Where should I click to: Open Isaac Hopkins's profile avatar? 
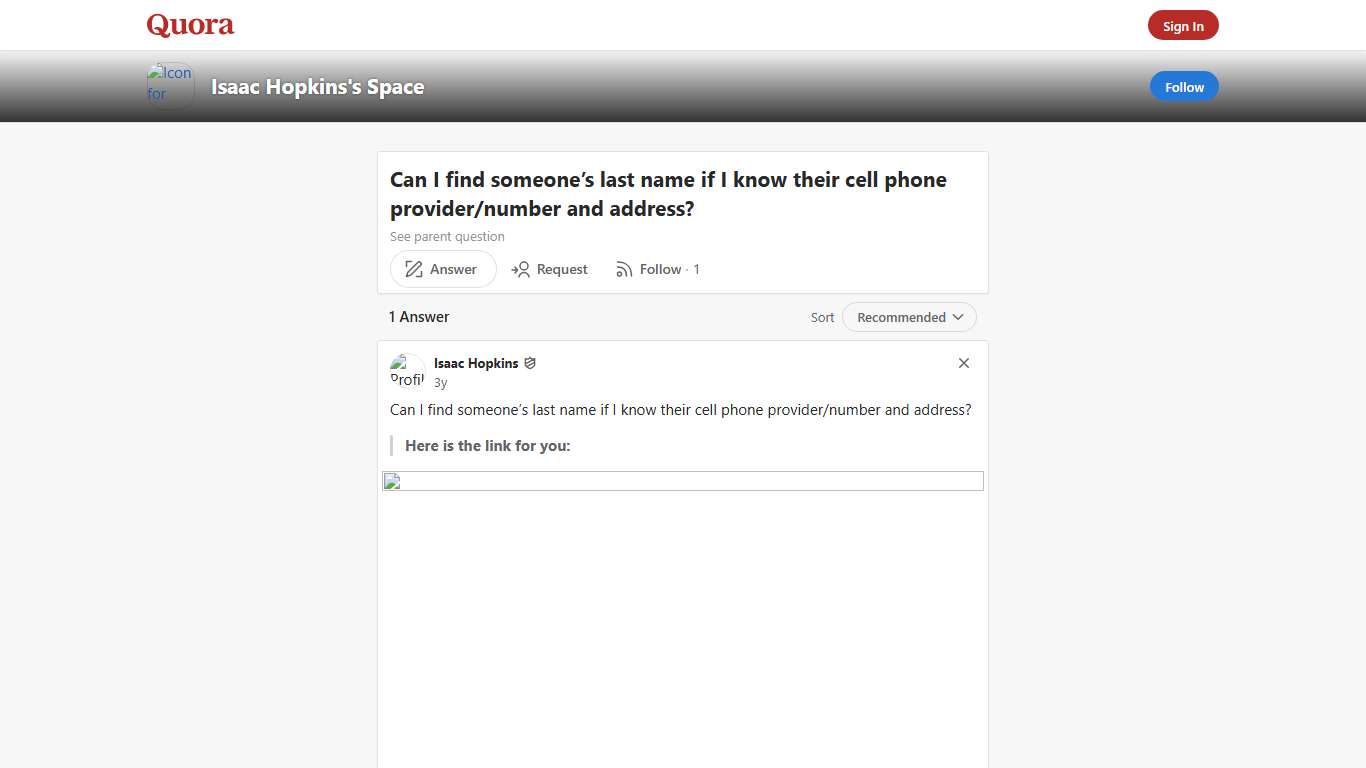point(406,371)
